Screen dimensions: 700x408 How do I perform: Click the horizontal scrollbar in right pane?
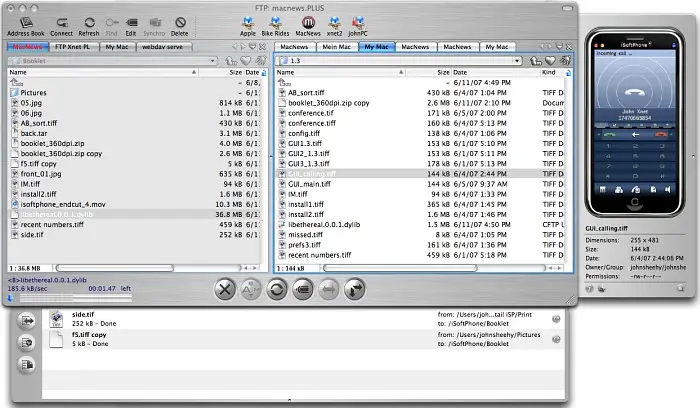pos(400,268)
